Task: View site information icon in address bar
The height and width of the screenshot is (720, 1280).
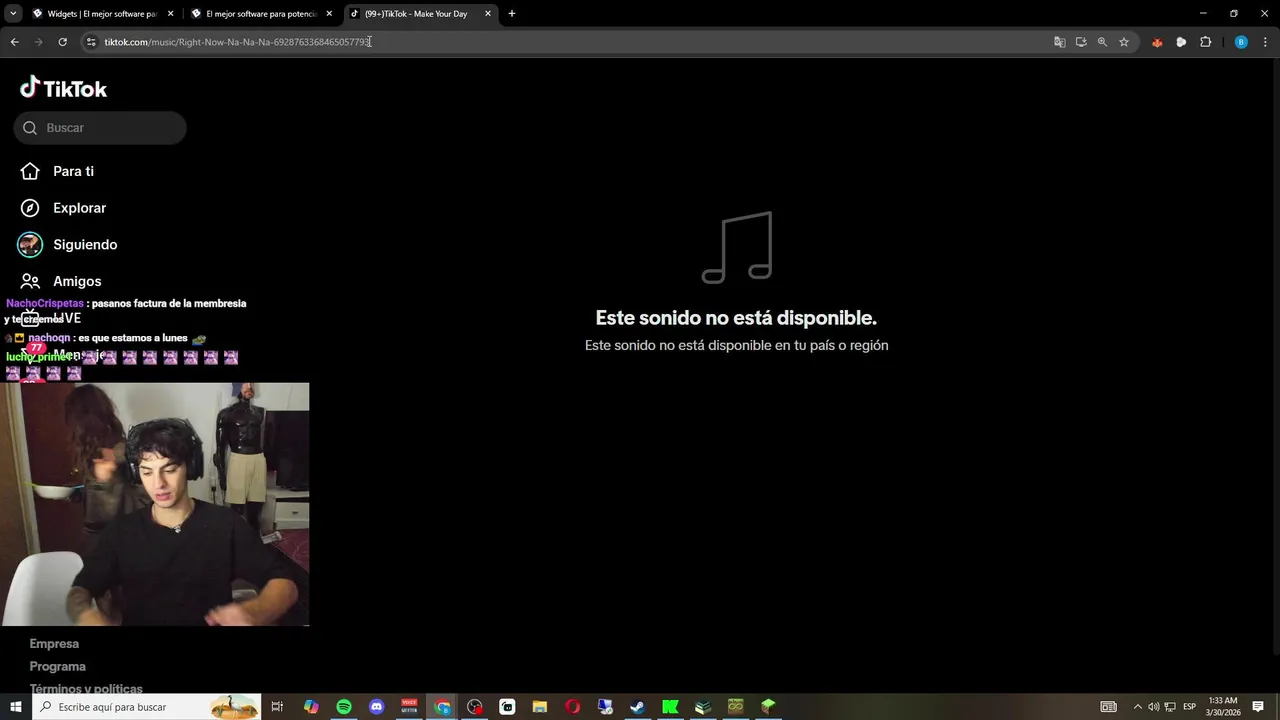Action: pos(91,42)
